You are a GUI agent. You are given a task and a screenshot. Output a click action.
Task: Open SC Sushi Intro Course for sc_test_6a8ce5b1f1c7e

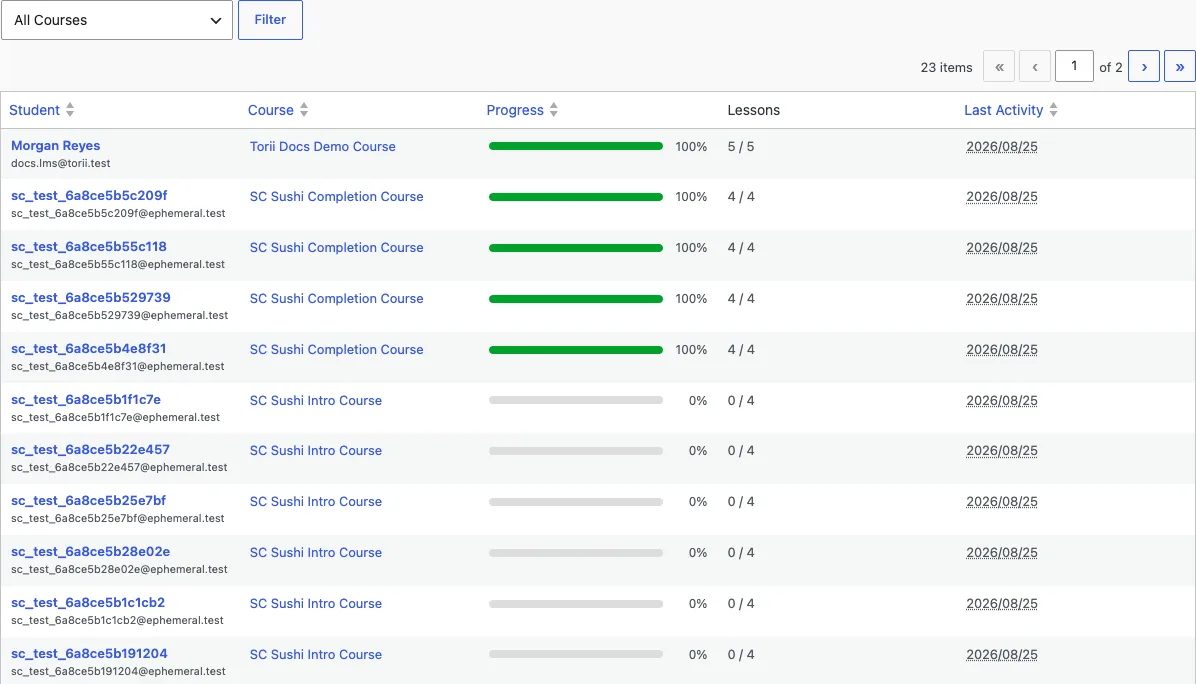tap(316, 401)
